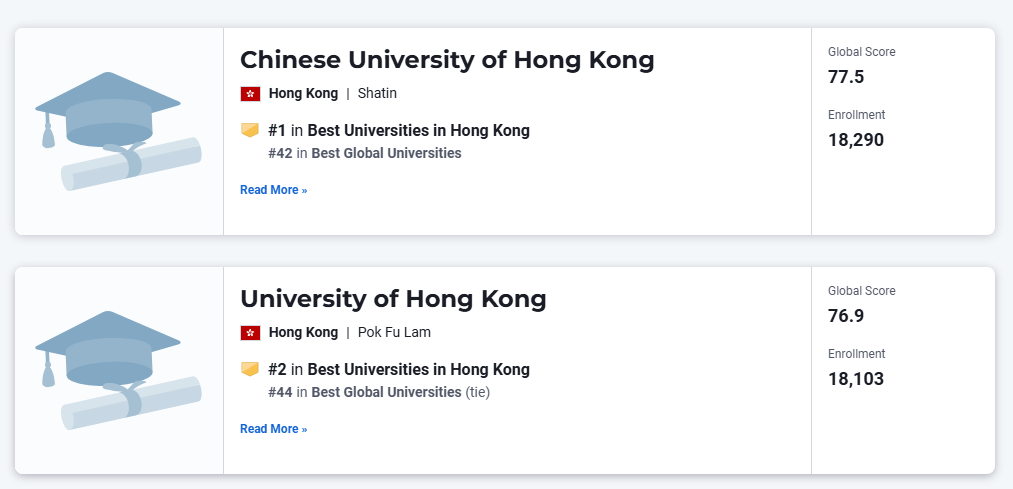Follow the Best Global Universities link ranked #42
Screen dimensions: 1013x489
pos(386,153)
